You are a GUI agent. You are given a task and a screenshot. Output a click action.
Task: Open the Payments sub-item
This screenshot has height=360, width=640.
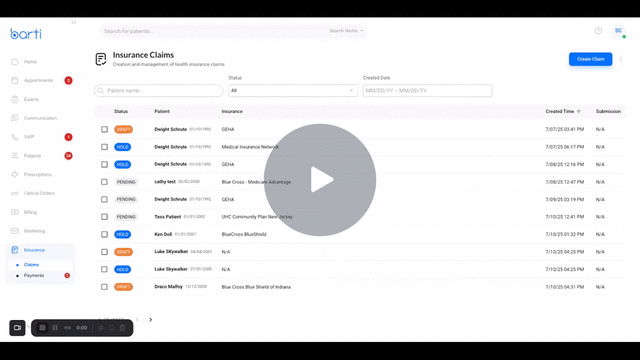pos(34,276)
